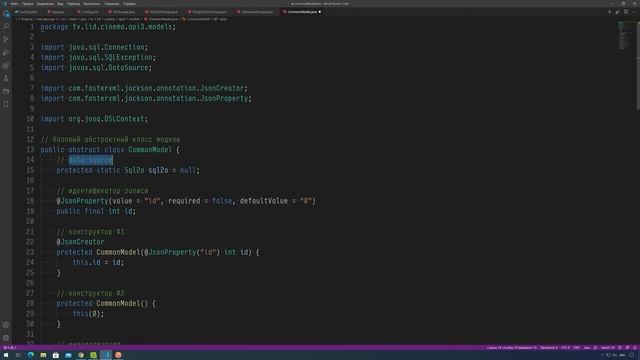This screenshot has width=640, height=360.
Task: Click 'defaultValue' on line 18
Action: point(264,201)
